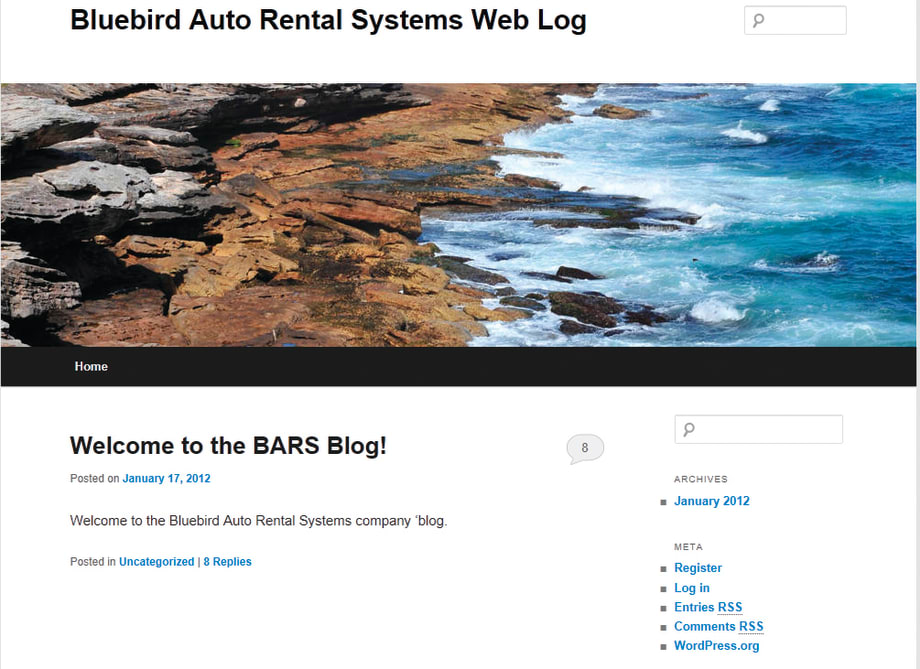This screenshot has height=669, width=920.
Task: Open the Comments RSS feed link
Action: pyautogui.click(x=719, y=627)
